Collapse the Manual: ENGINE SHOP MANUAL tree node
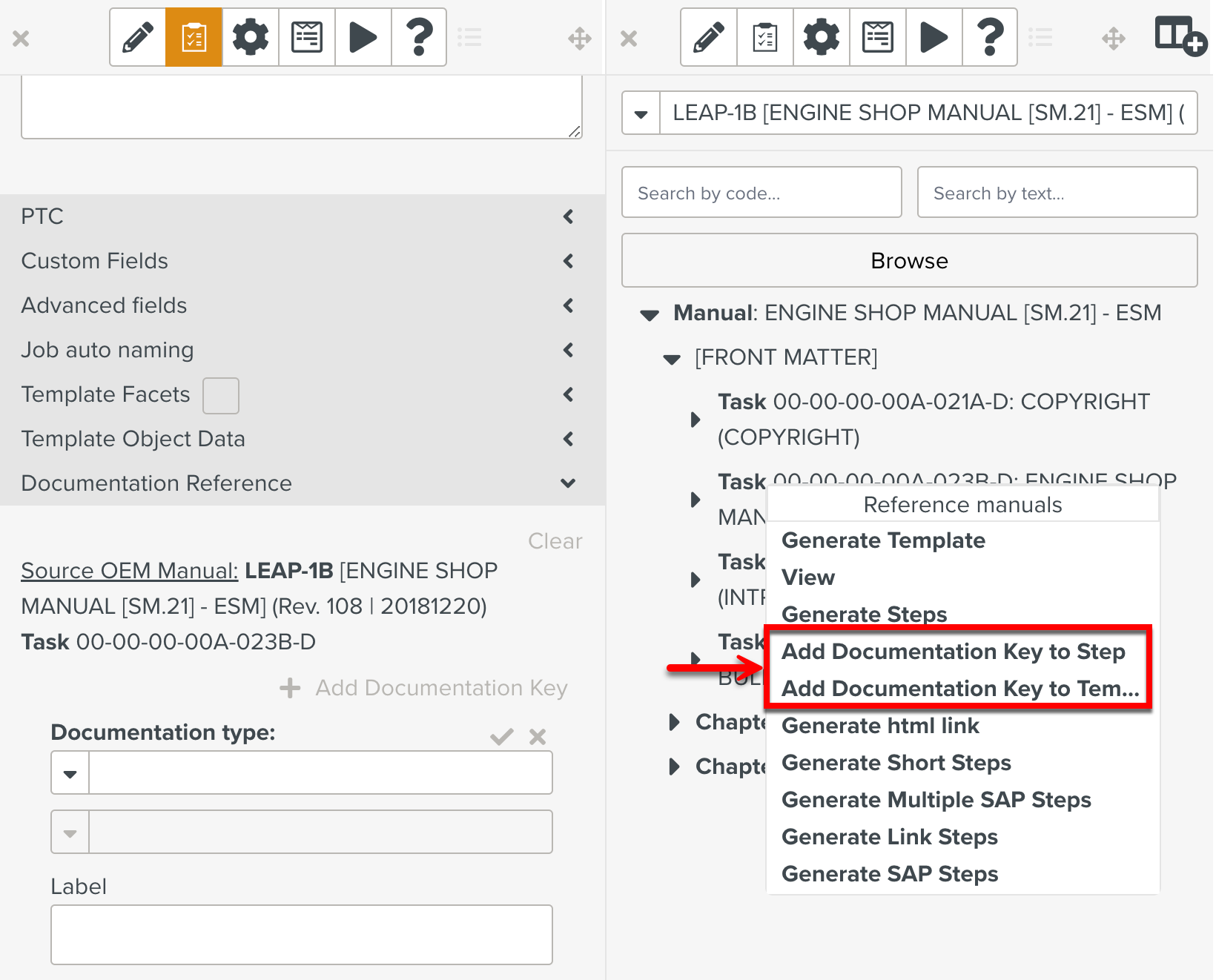1216x980 pixels. pyautogui.click(x=650, y=315)
